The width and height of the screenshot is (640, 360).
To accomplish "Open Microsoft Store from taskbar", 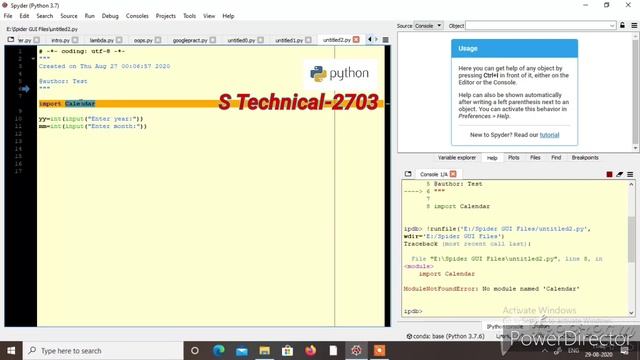I will pos(287,351).
